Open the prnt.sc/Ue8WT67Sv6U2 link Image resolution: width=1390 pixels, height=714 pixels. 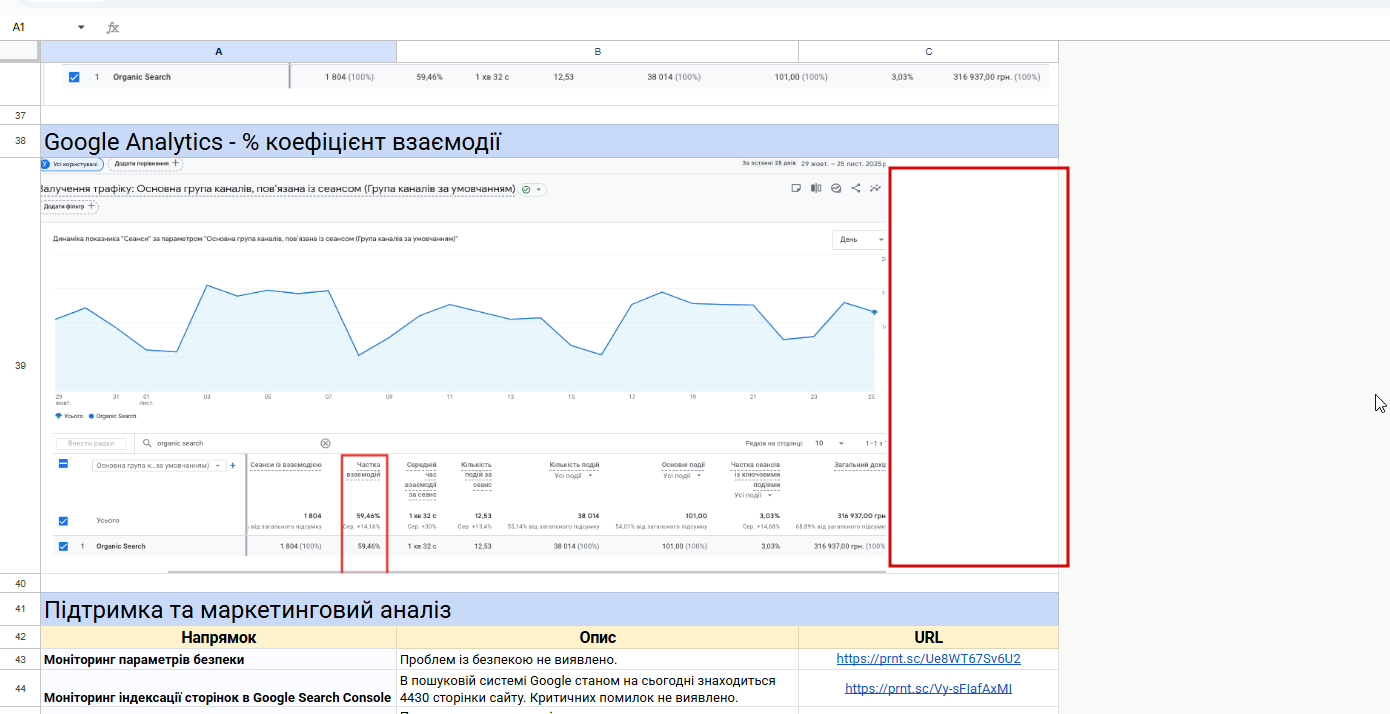[928, 659]
